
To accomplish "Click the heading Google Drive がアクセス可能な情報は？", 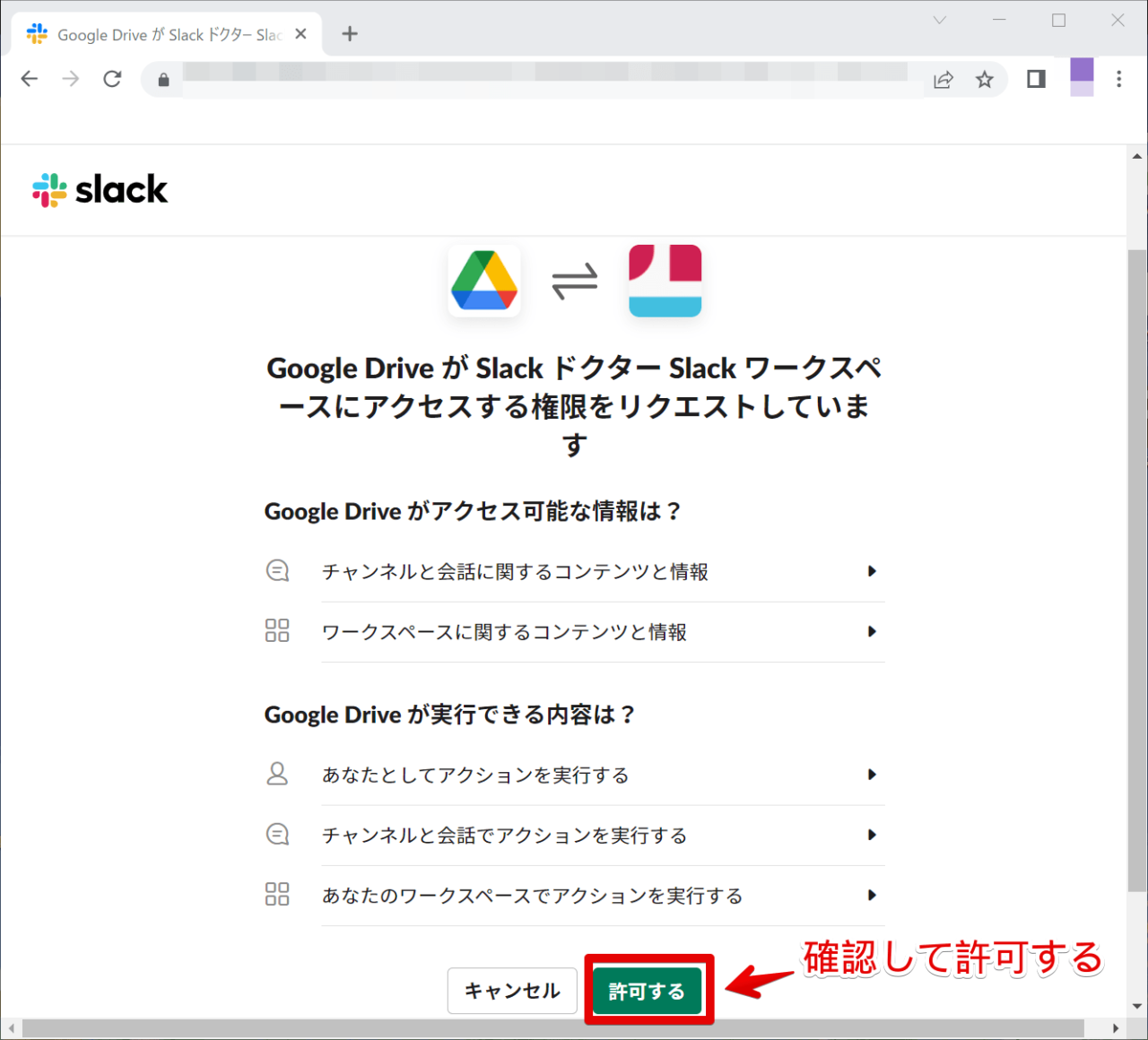I will click(x=474, y=512).
